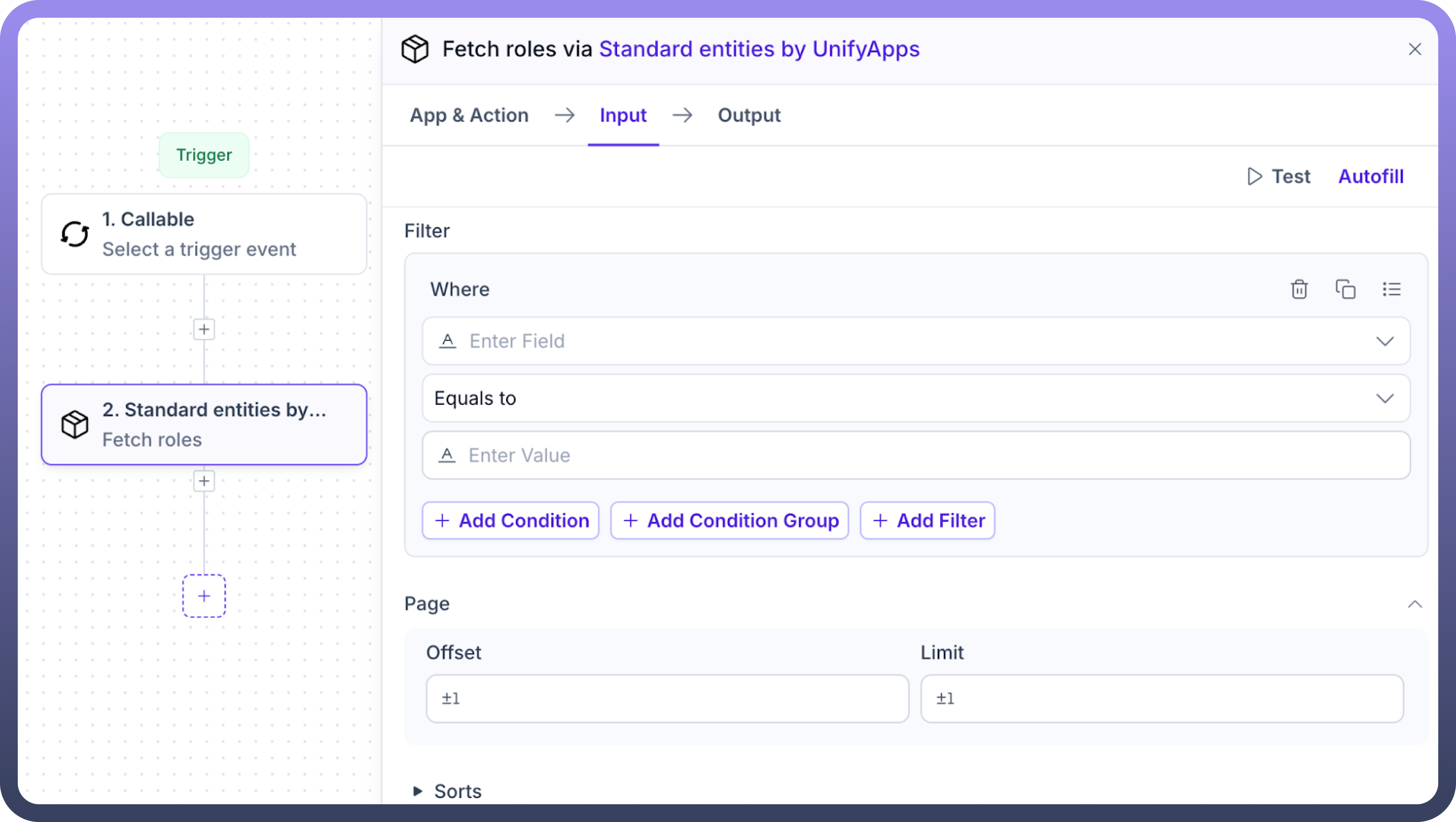Click the cube icon in panel header

tap(415, 49)
